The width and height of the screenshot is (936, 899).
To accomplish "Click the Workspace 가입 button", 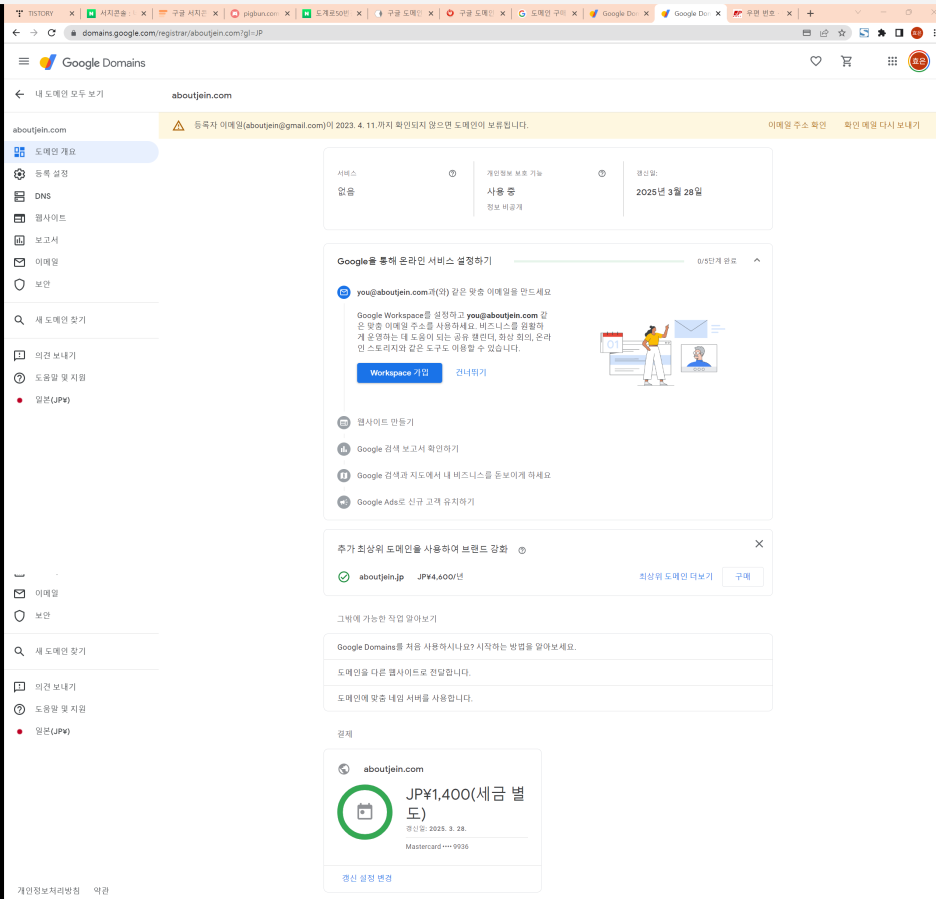I will [x=399, y=372].
